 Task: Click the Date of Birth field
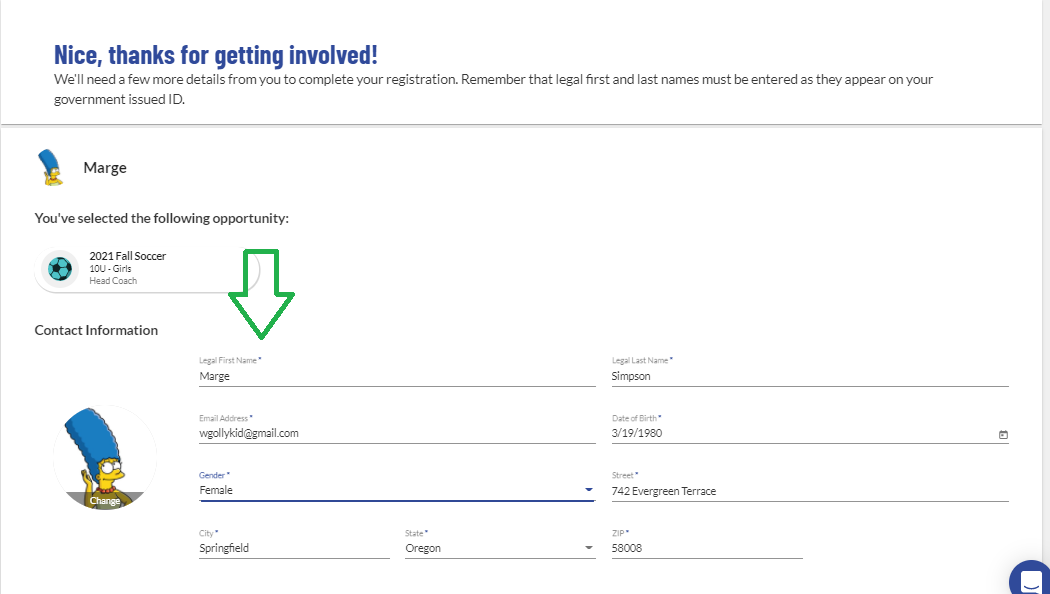[x=810, y=433]
